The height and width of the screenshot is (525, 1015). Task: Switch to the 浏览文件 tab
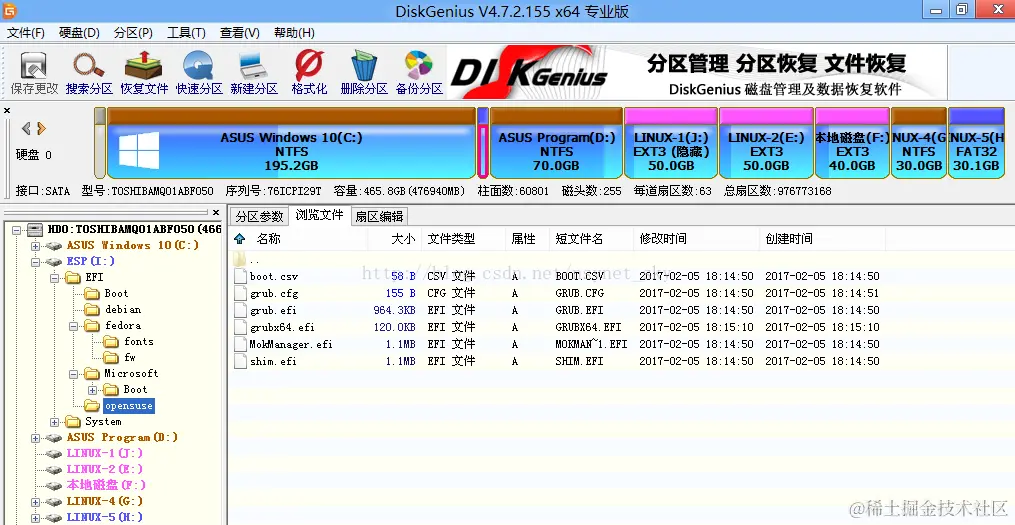click(319, 215)
